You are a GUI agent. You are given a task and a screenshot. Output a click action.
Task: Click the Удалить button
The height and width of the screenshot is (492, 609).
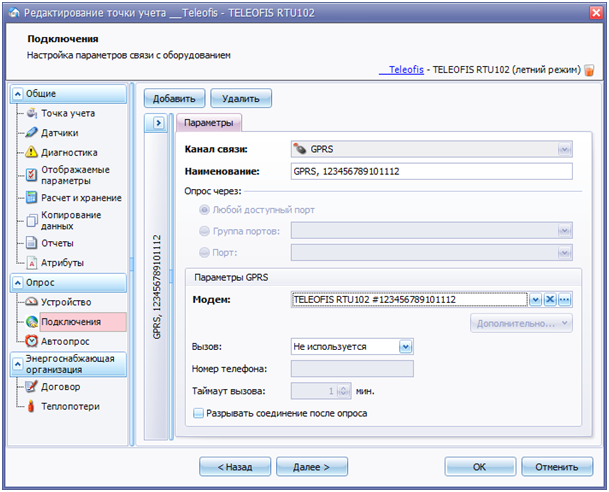(x=241, y=99)
